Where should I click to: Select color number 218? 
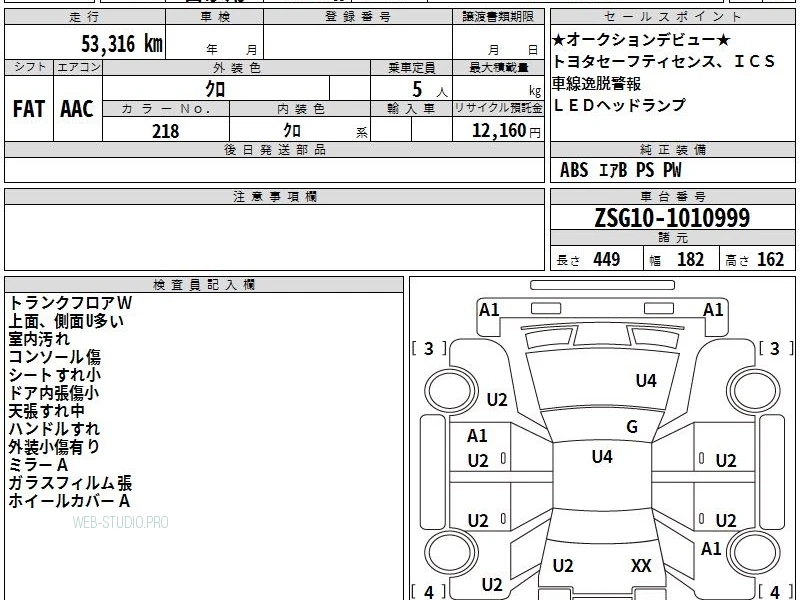click(x=165, y=131)
